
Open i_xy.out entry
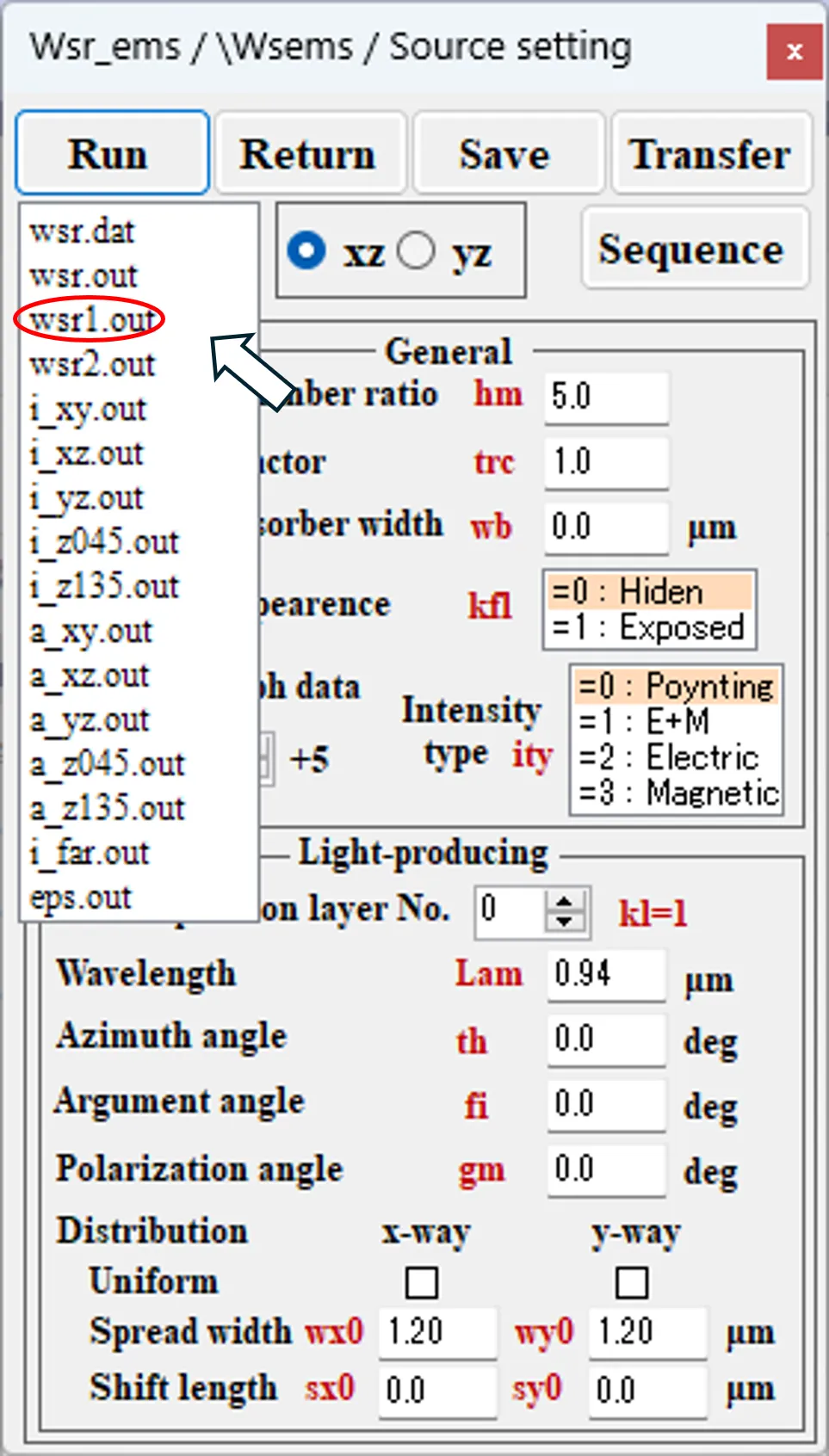pos(88,410)
